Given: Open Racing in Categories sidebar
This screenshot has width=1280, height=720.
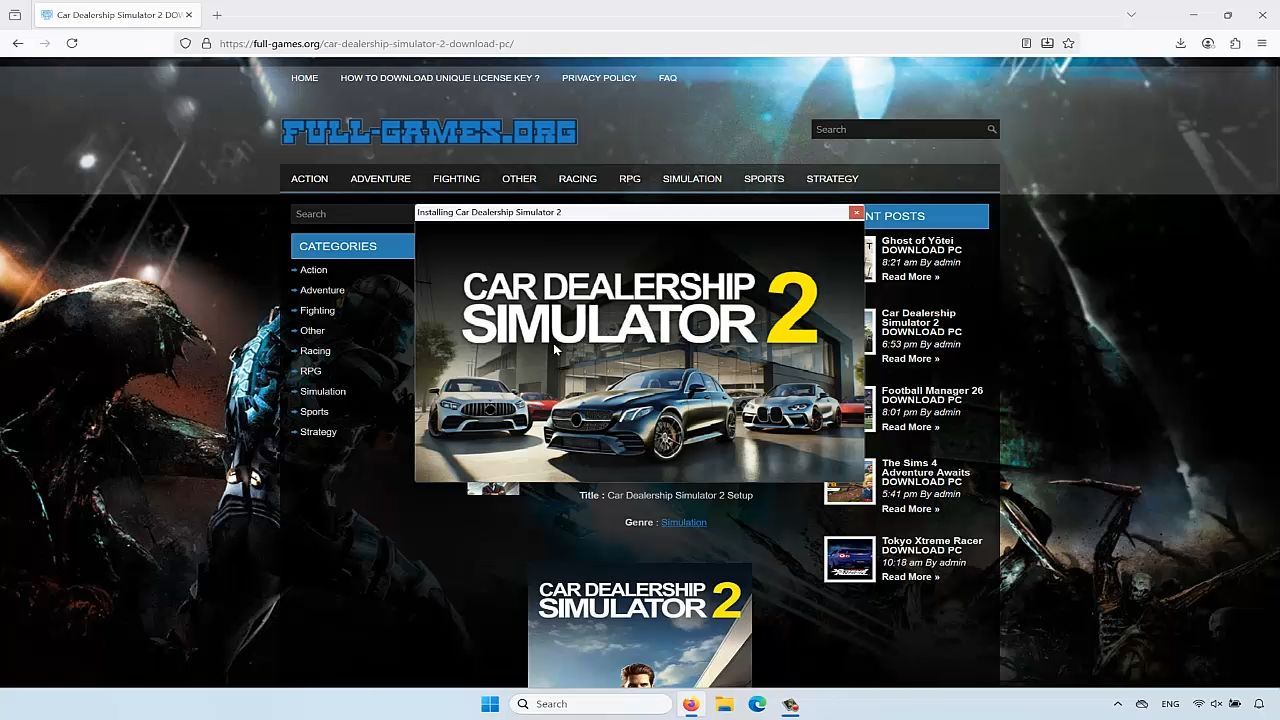Looking at the screenshot, I should tap(315, 351).
